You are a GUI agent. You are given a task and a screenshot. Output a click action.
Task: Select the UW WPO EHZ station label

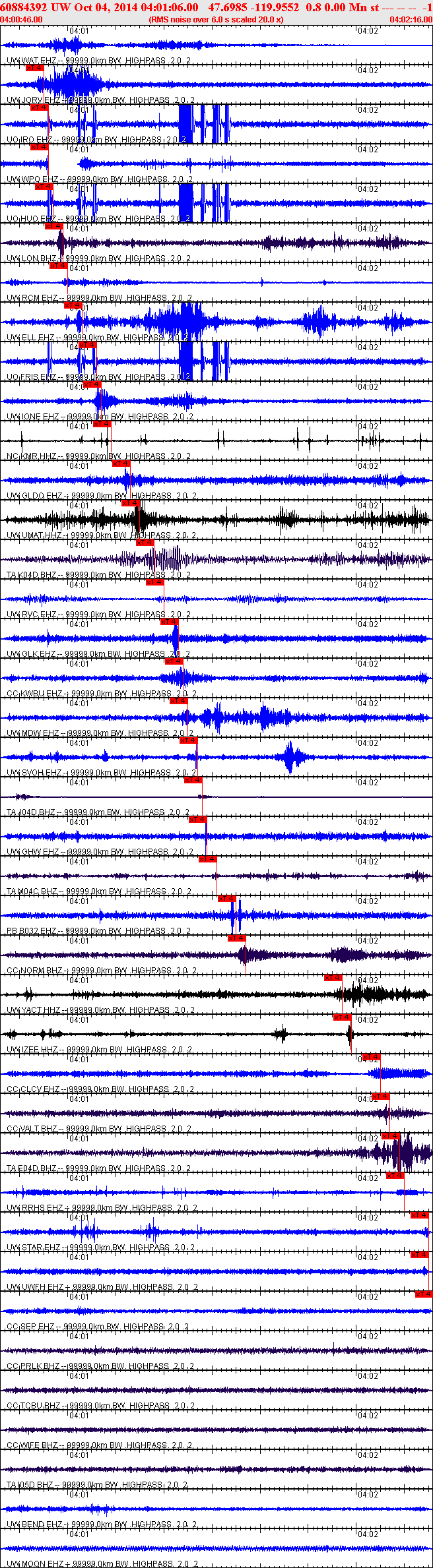(99, 179)
